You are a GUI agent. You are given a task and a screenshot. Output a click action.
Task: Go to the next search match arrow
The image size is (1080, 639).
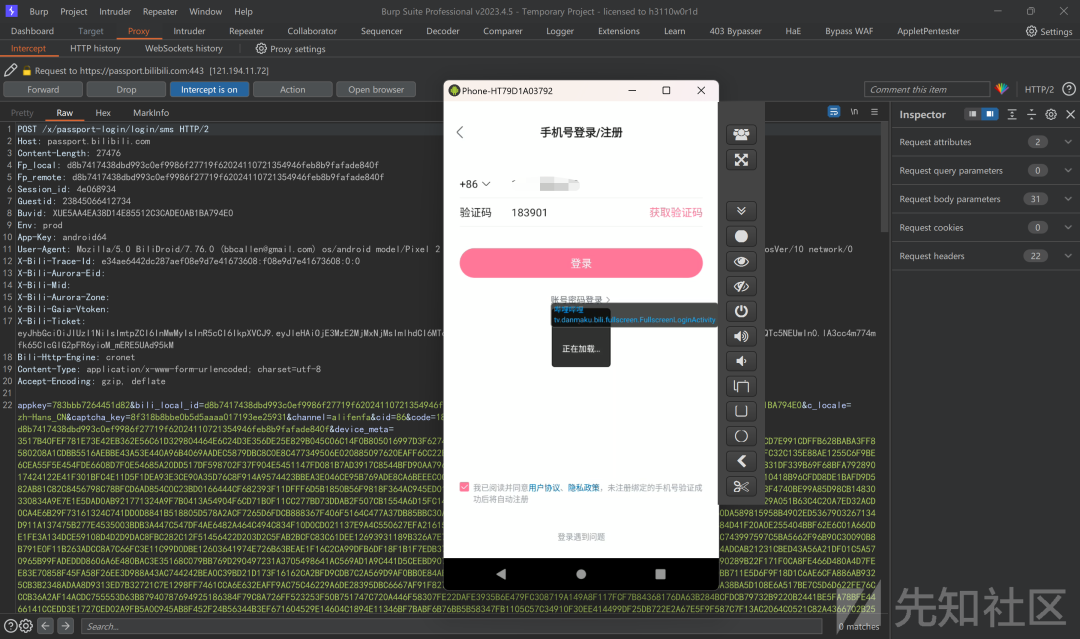click(65, 626)
